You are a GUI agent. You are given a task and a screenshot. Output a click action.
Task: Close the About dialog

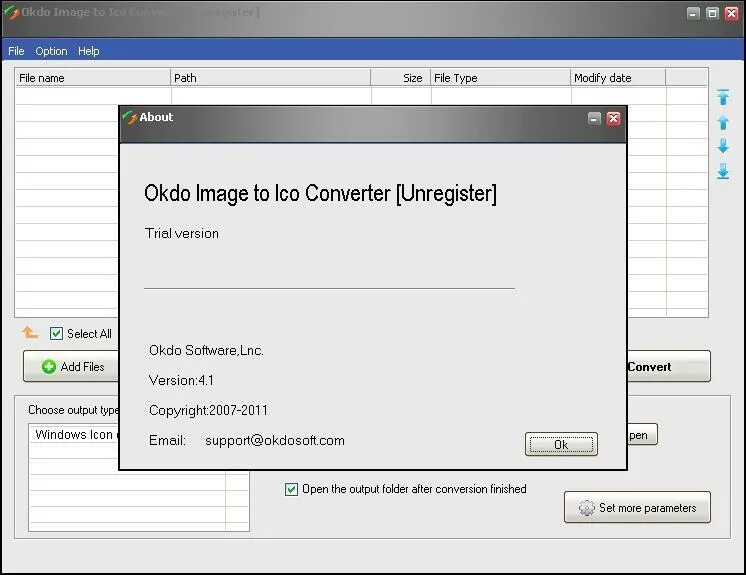point(614,118)
